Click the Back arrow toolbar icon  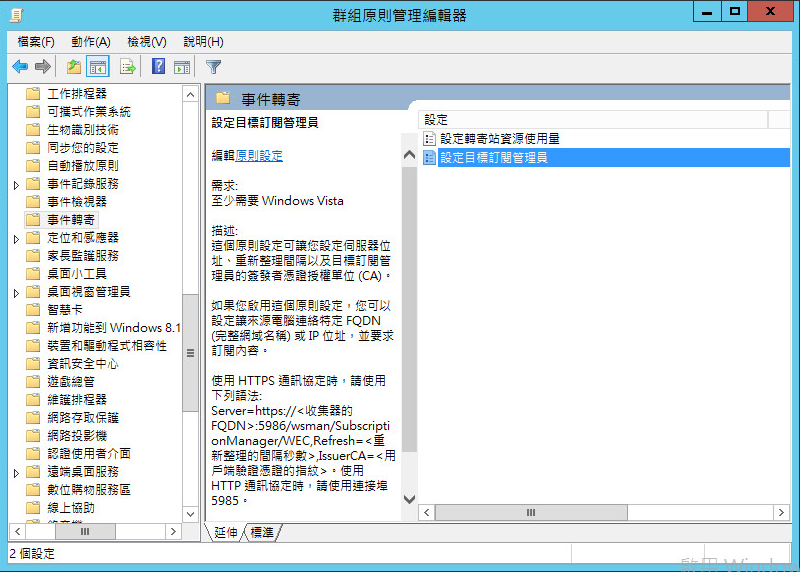(x=20, y=66)
